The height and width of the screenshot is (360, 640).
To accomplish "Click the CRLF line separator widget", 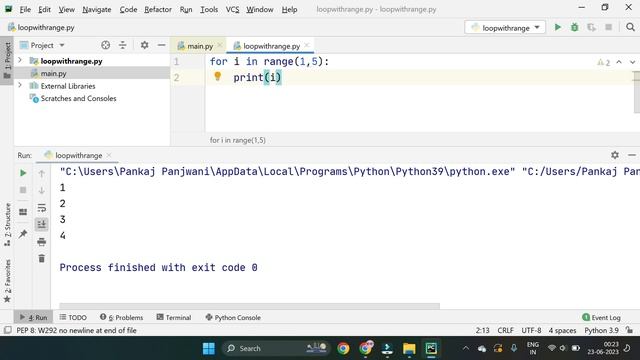I will point(505,330).
